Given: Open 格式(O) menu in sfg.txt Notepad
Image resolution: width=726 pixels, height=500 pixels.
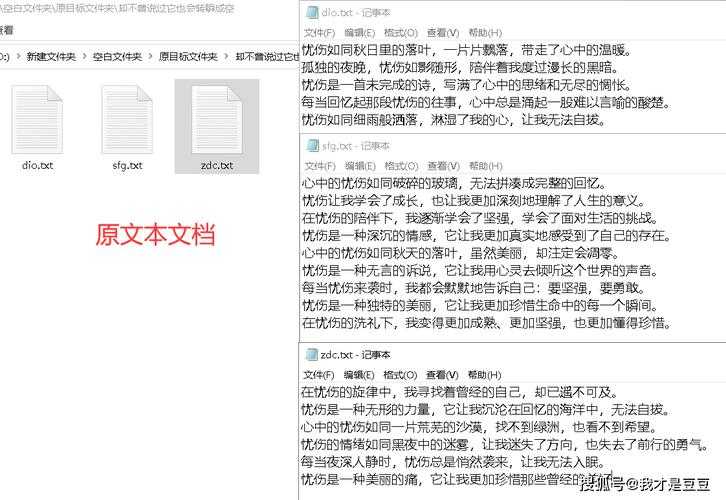Looking at the screenshot, I should pyautogui.click(x=401, y=166).
